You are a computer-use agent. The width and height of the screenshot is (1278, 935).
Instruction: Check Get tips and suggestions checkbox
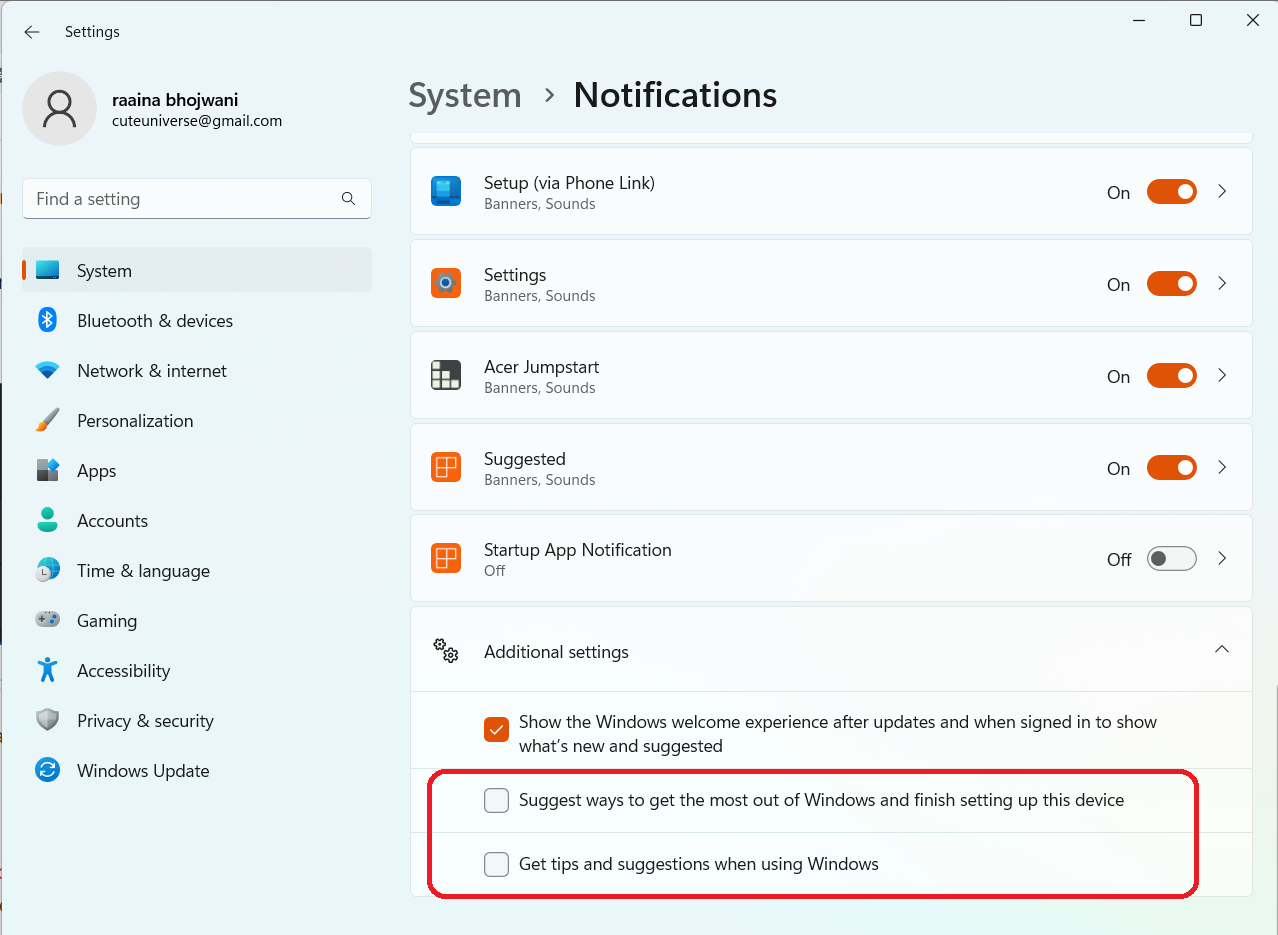click(x=497, y=864)
